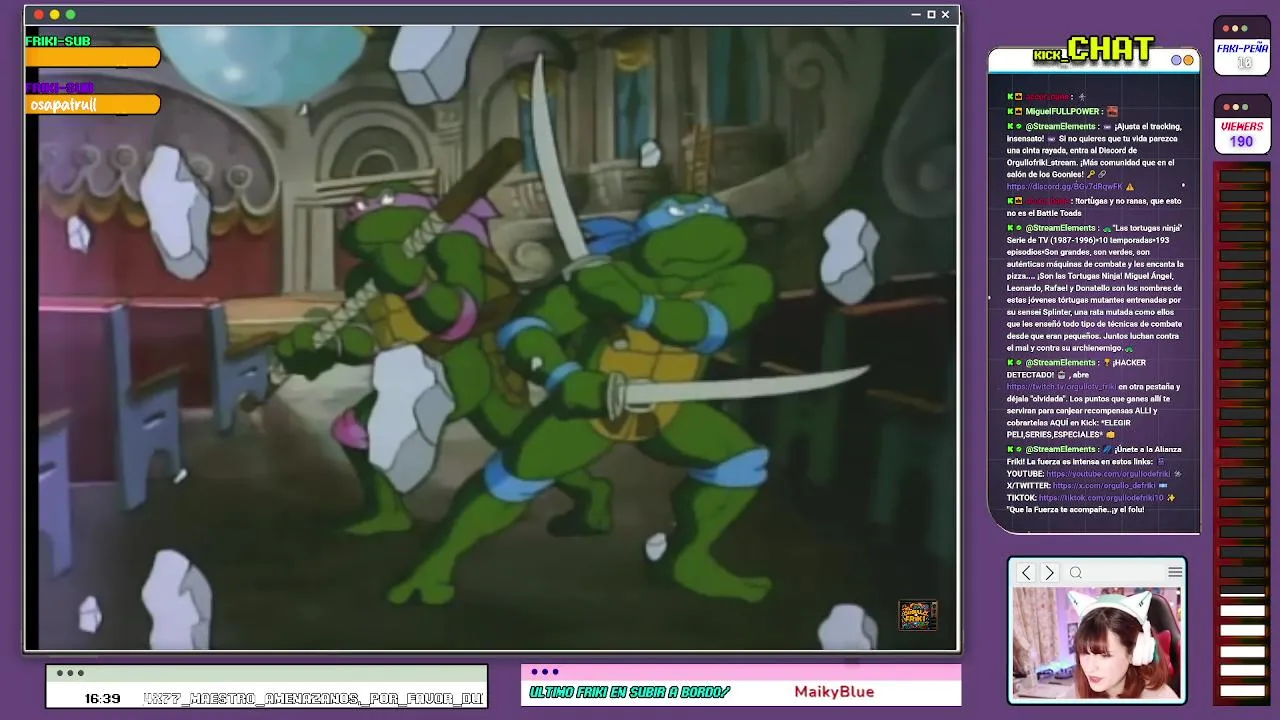Open the hamburger menu in the webcam window
This screenshot has width=1280, height=720.
point(1175,572)
